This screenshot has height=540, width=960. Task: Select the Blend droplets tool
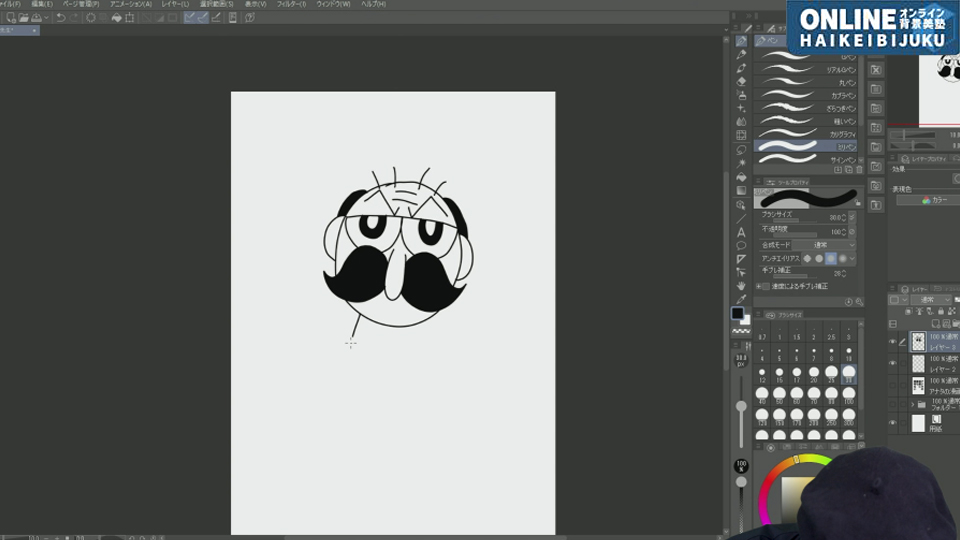[741, 122]
